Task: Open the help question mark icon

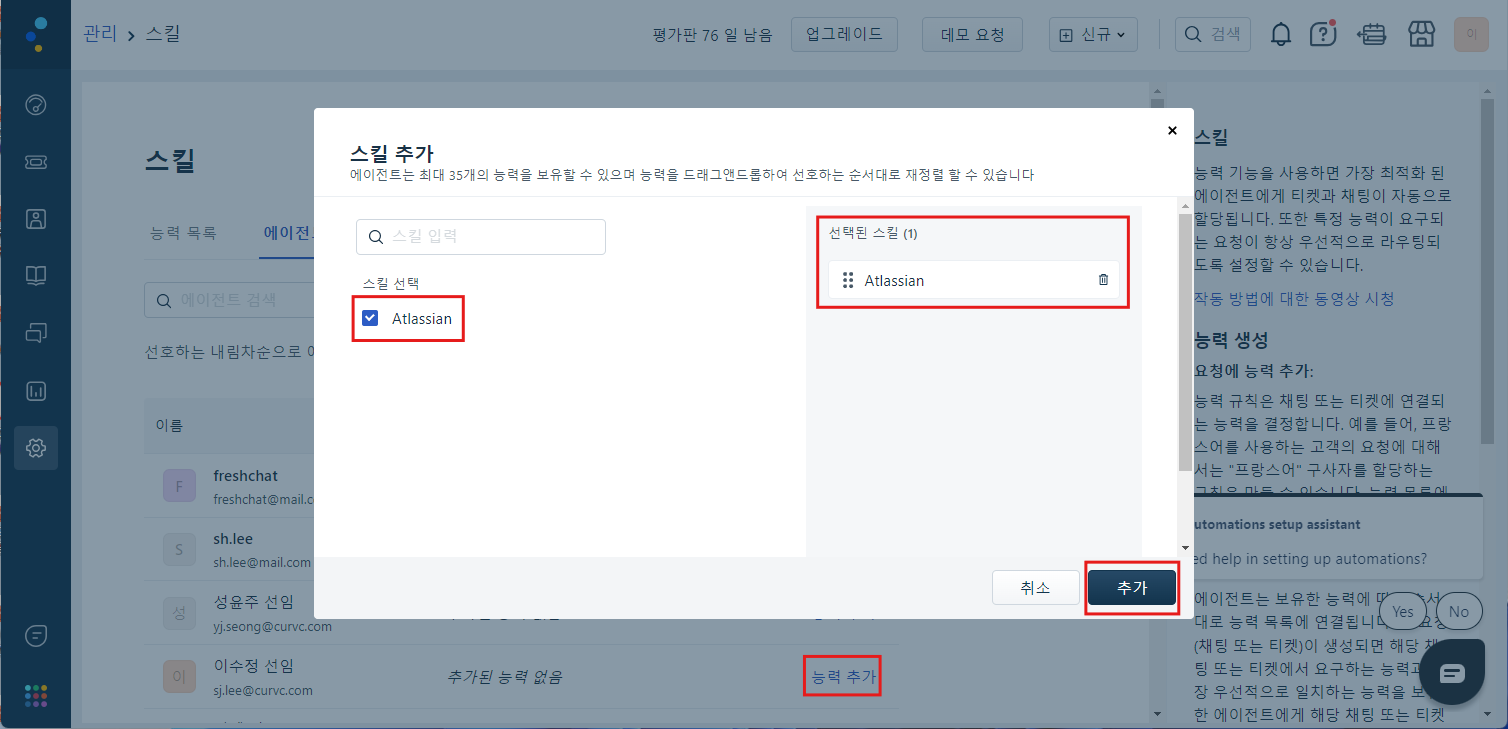Action: pos(1323,34)
